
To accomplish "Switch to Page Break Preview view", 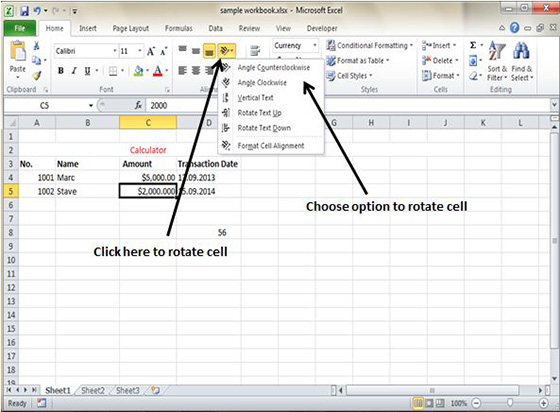I will pos(440,403).
